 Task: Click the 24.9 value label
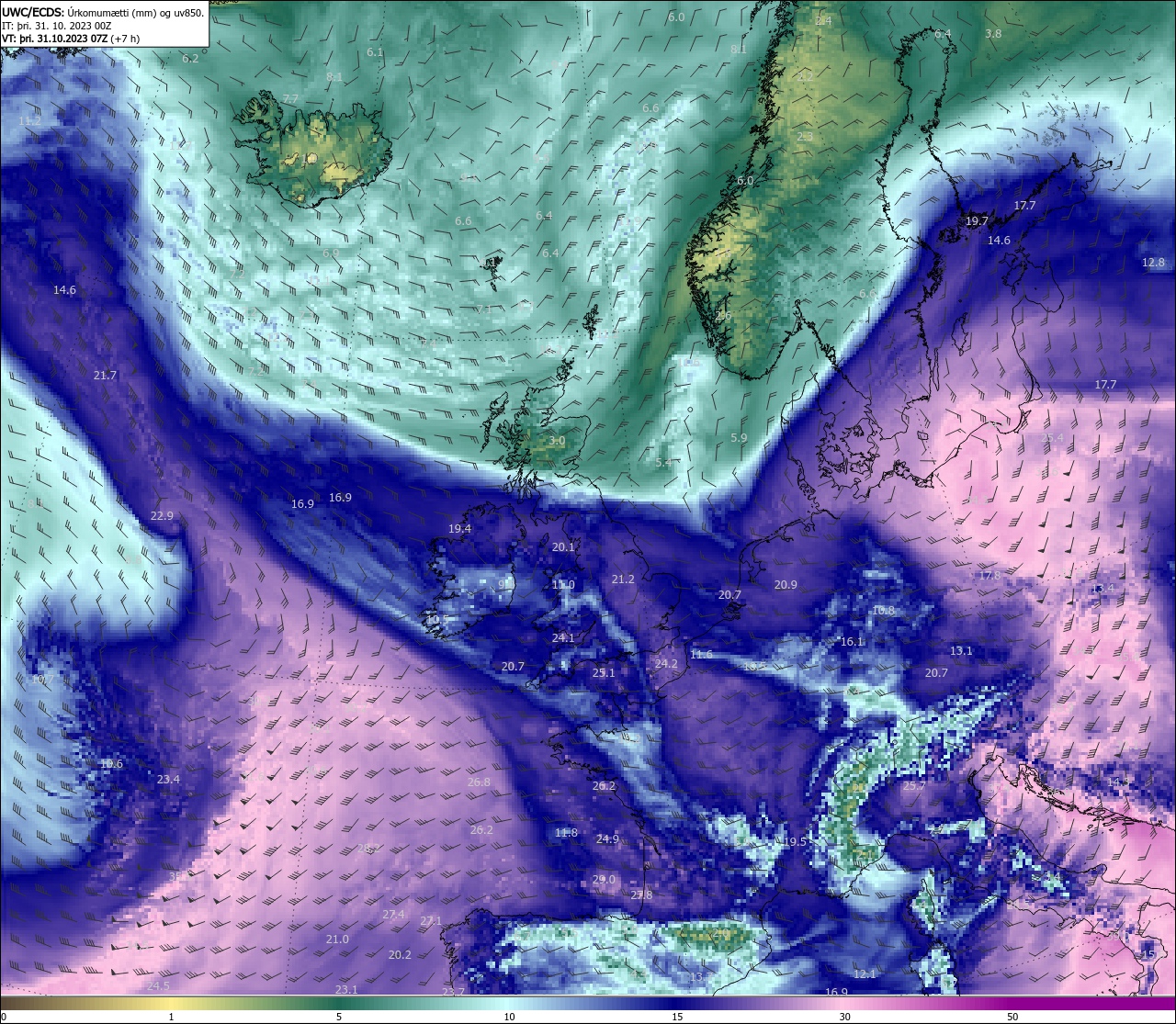coord(607,839)
